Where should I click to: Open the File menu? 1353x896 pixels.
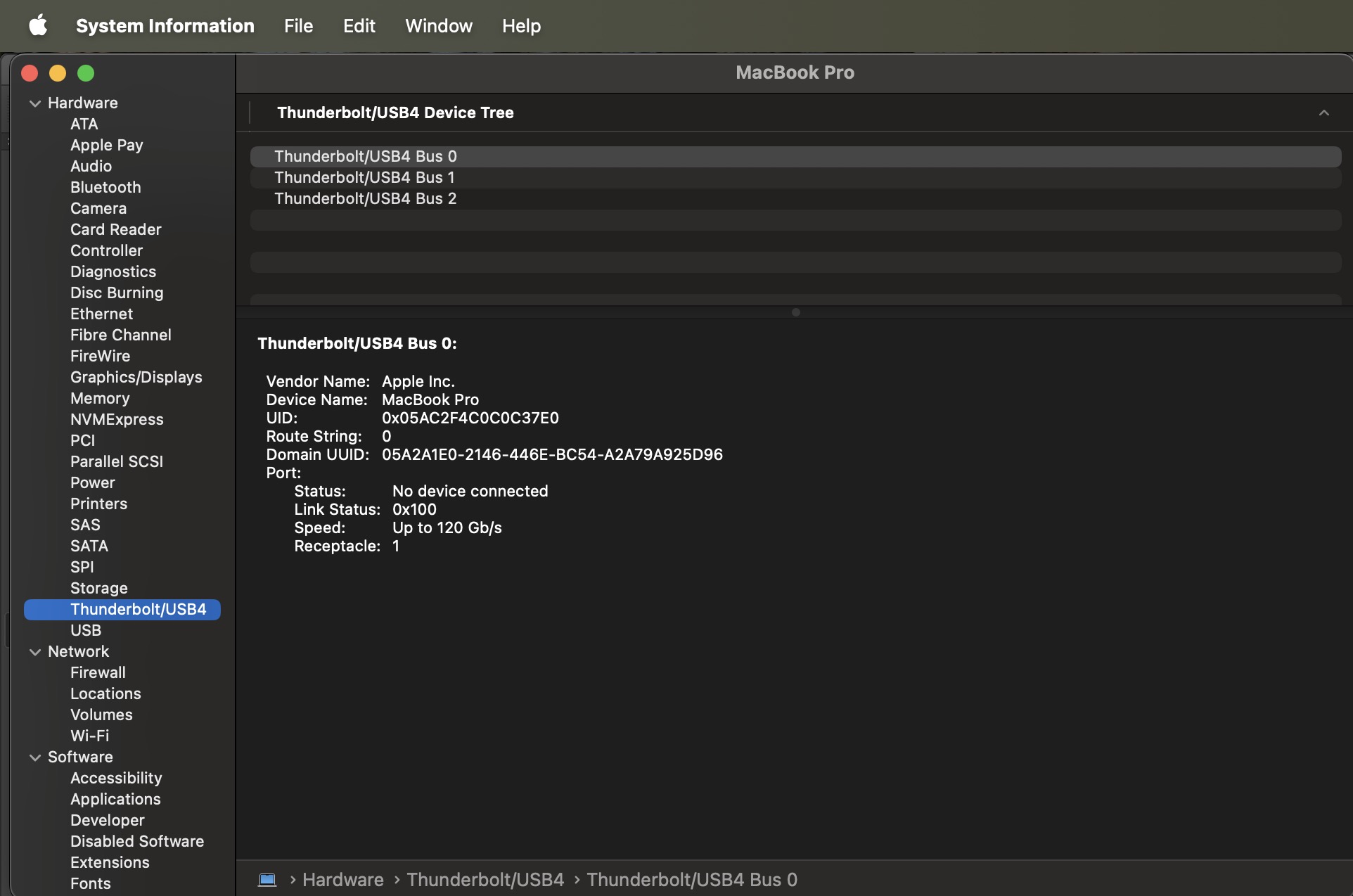(x=298, y=26)
